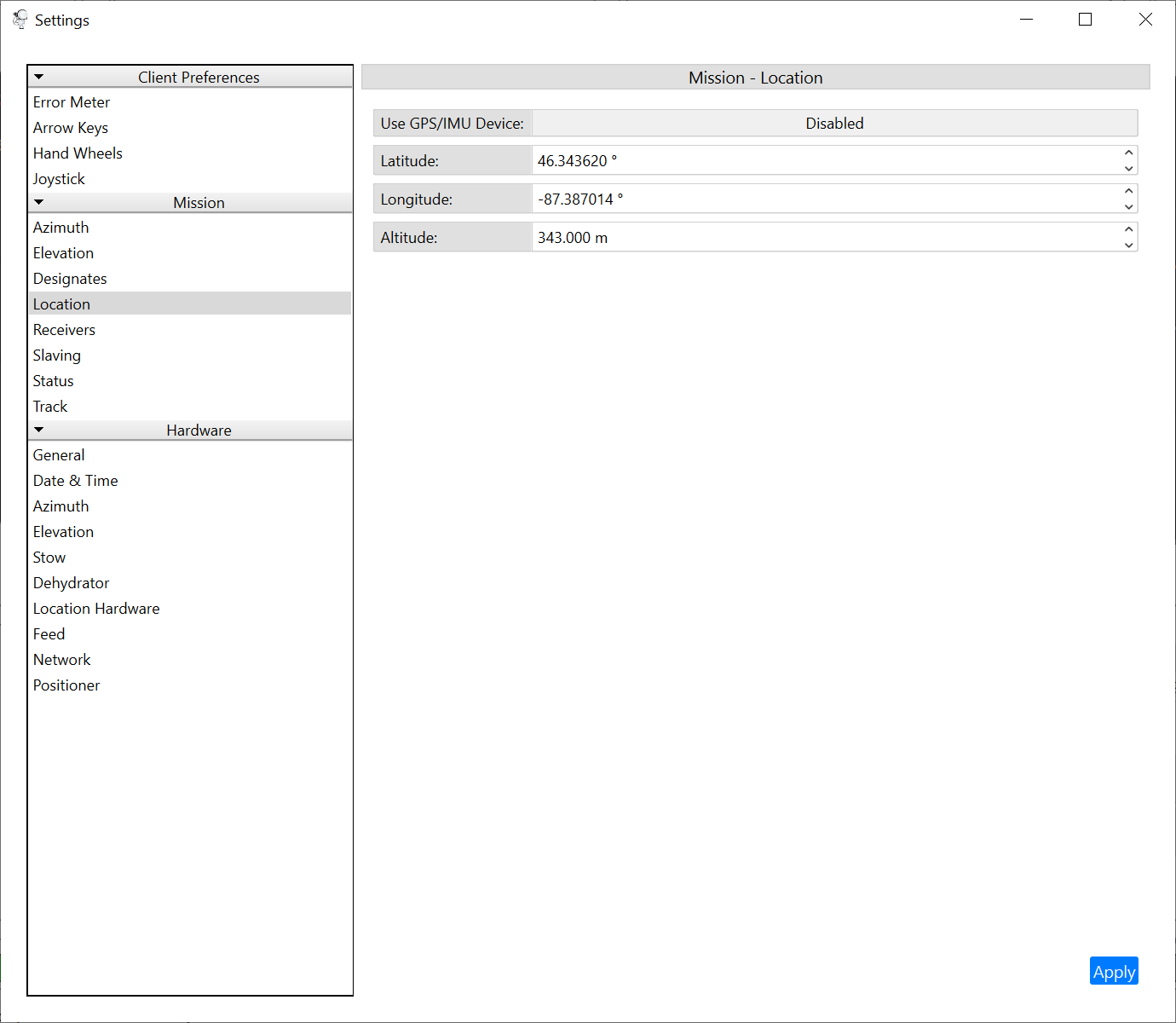Select Arrow Keys in Client Preferences
This screenshot has width=1176, height=1023.
coord(190,128)
